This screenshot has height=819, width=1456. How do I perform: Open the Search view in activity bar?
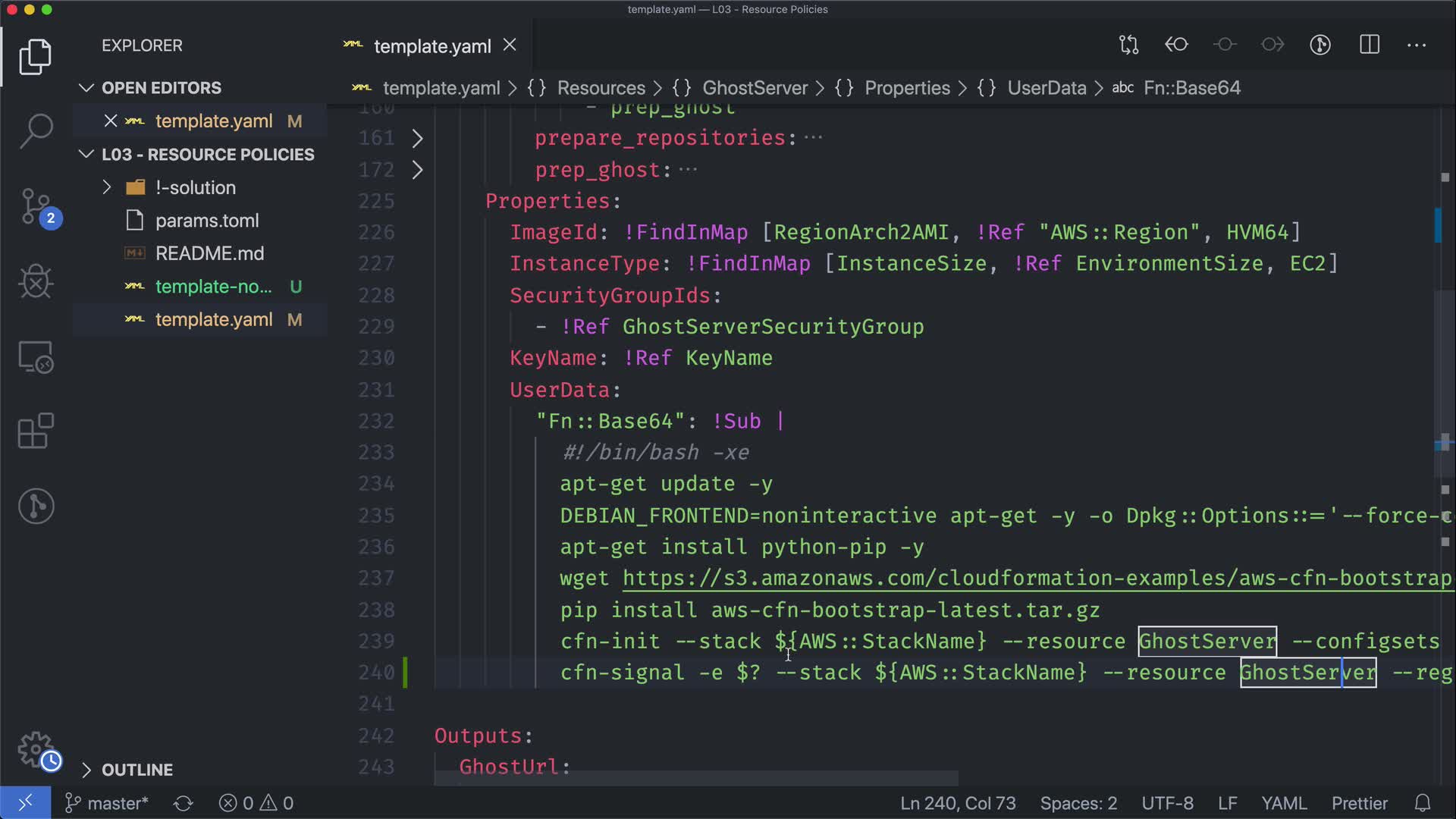click(36, 131)
